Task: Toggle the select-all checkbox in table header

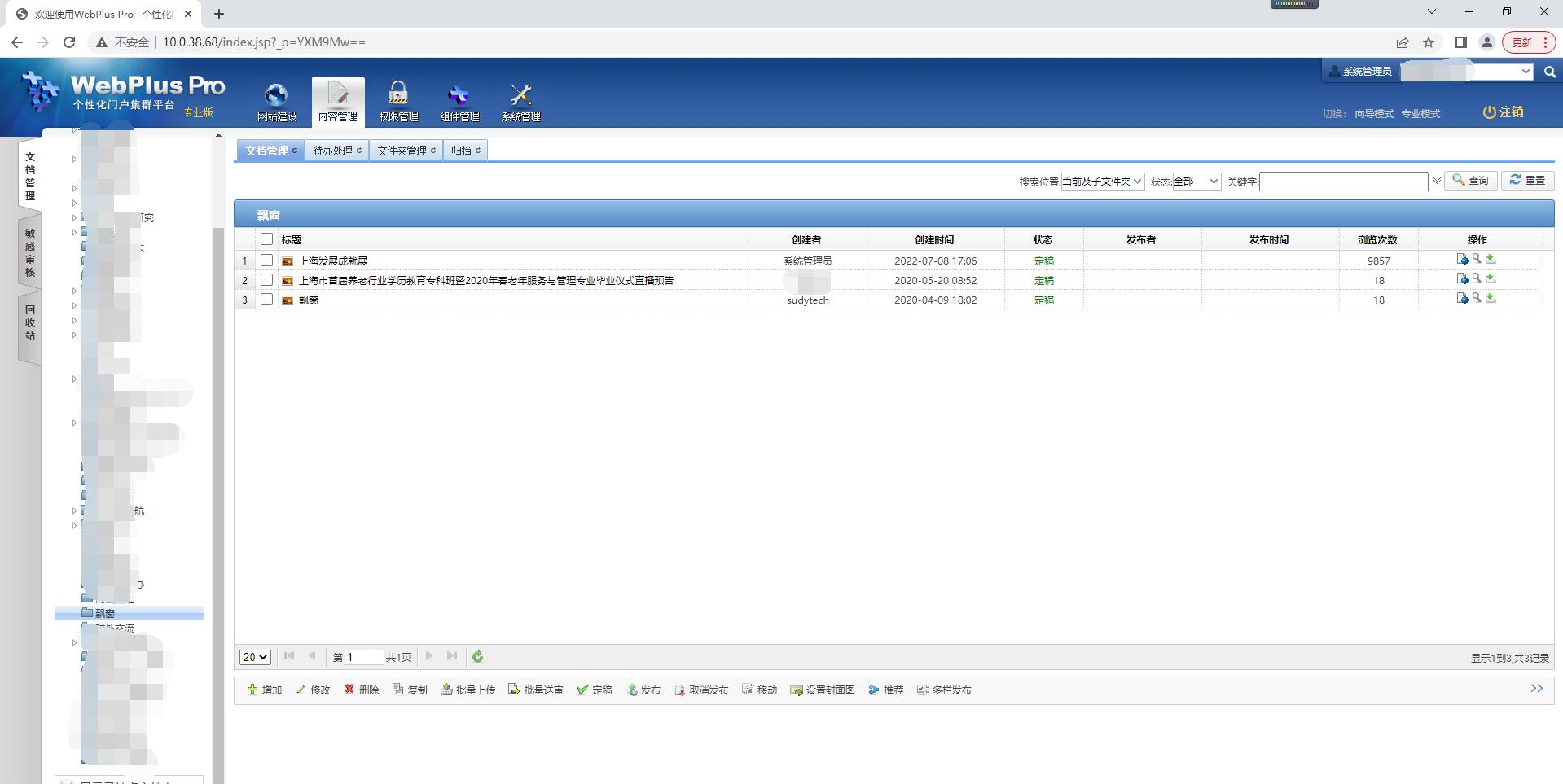Action: pos(266,239)
